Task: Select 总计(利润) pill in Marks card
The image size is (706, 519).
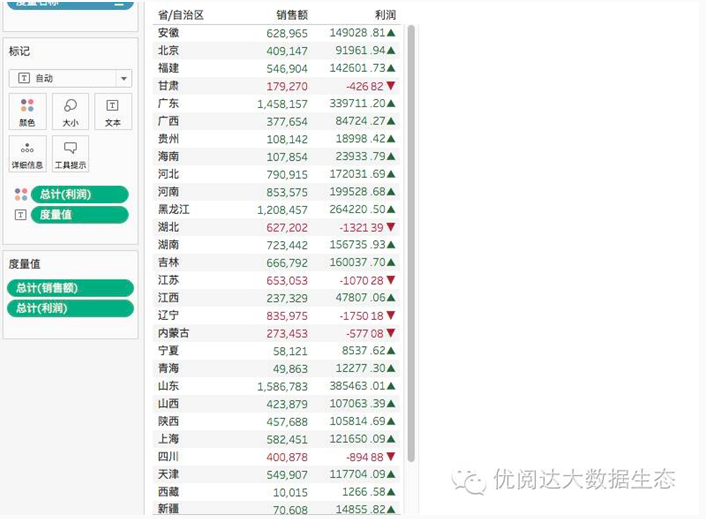Action: point(80,194)
